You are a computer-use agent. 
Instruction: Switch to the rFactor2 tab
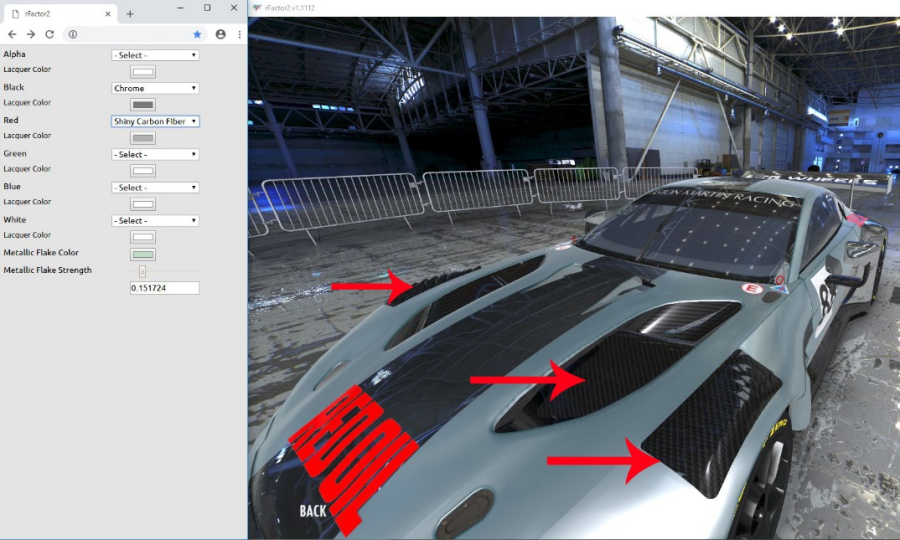[59, 14]
